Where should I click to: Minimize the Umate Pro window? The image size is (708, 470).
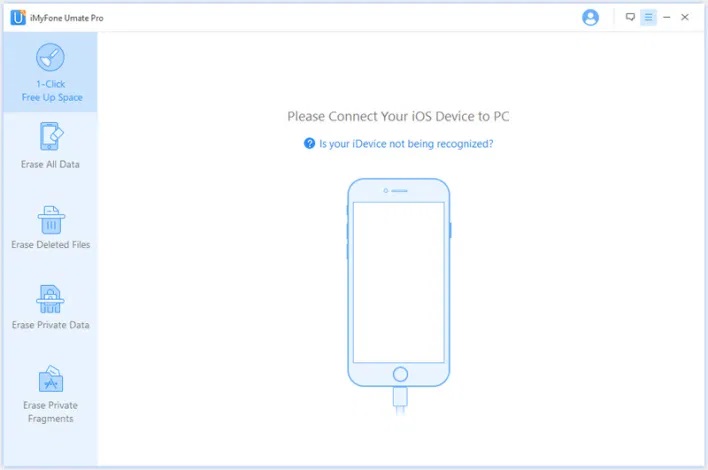coord(666,17)
